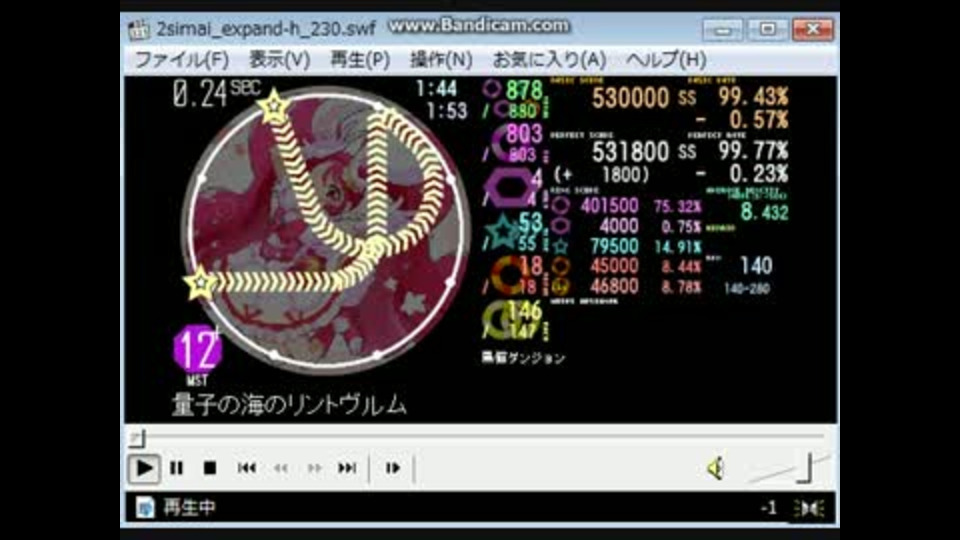Screen dimensions: 960x540
Task: Click the orange ring touch counter icon
Action: (x=508, y=275)
